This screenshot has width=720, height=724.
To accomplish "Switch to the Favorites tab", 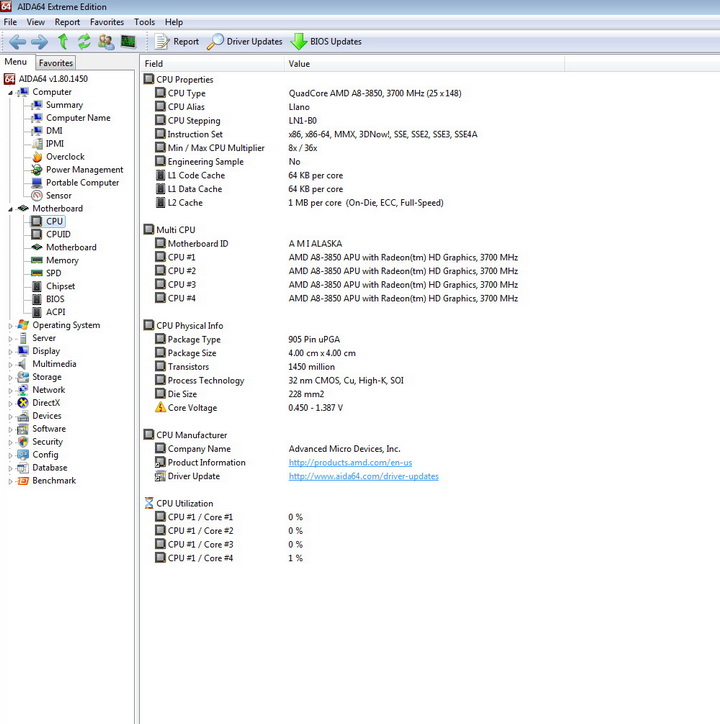I will click(55, 63).
